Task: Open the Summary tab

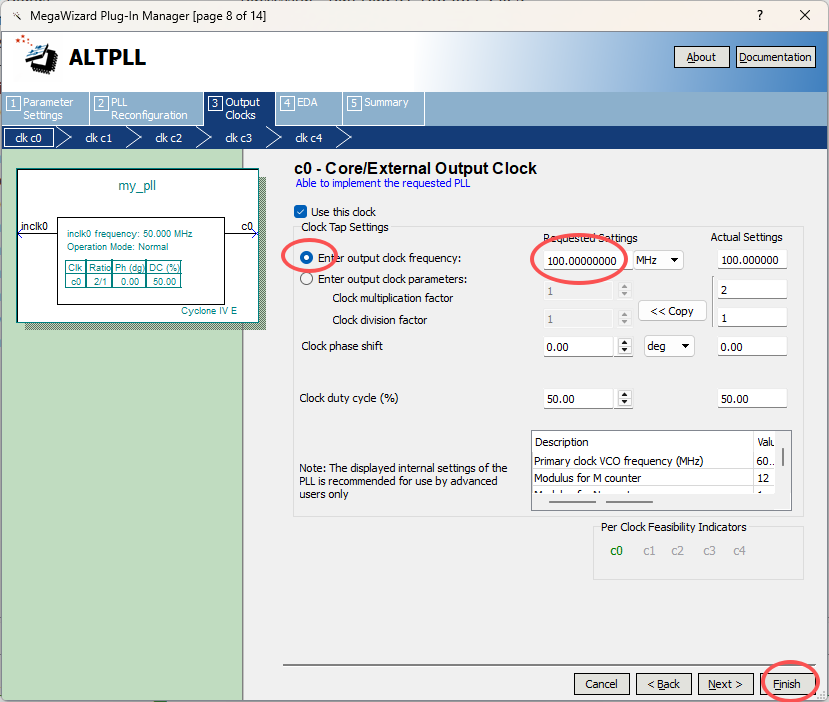Action: [x=384, y=109]
